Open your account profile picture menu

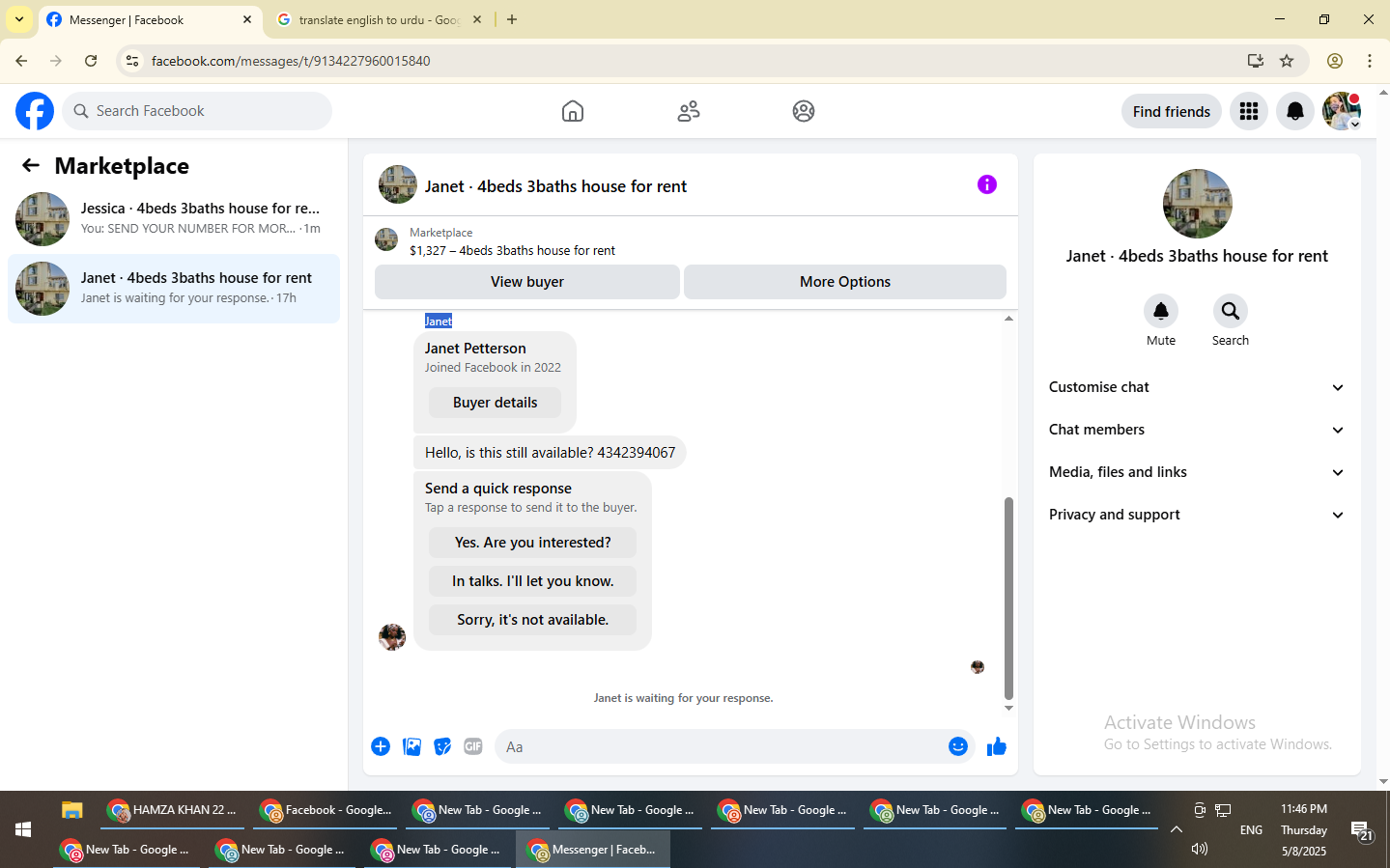(1342, 111)
